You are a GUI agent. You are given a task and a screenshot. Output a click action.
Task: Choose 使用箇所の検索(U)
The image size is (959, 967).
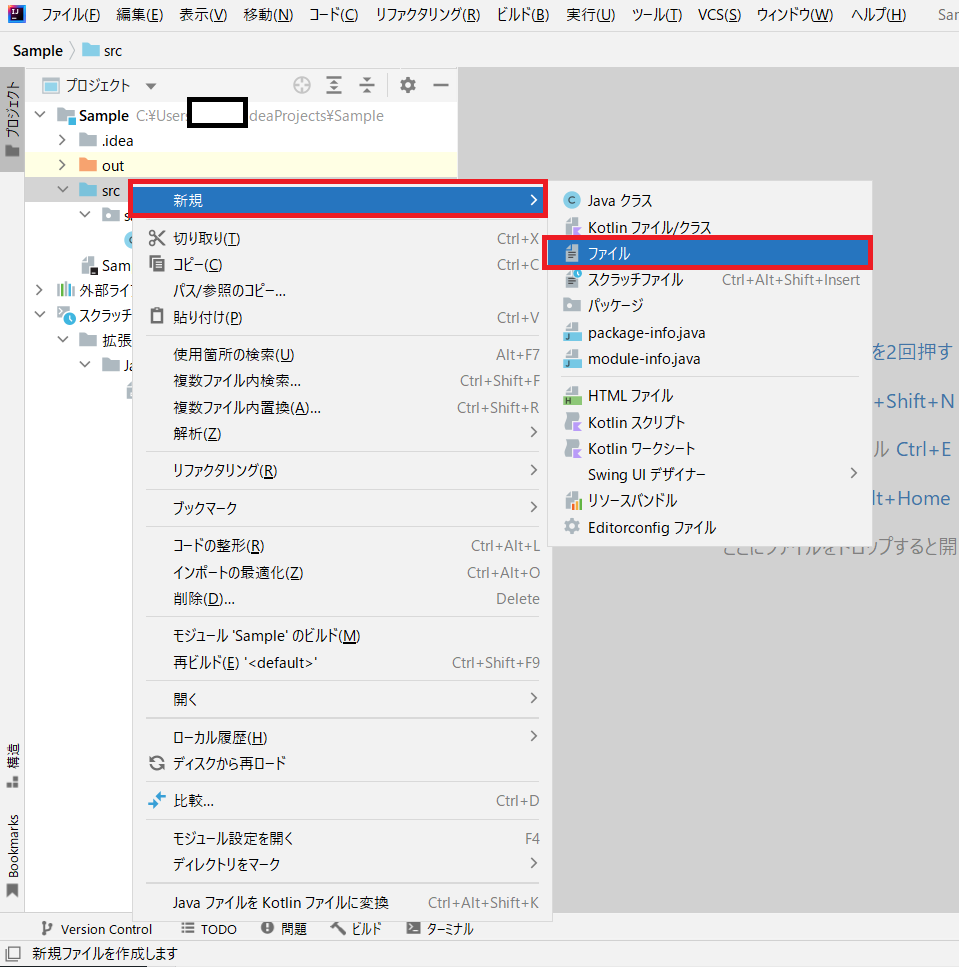[342, 355]
